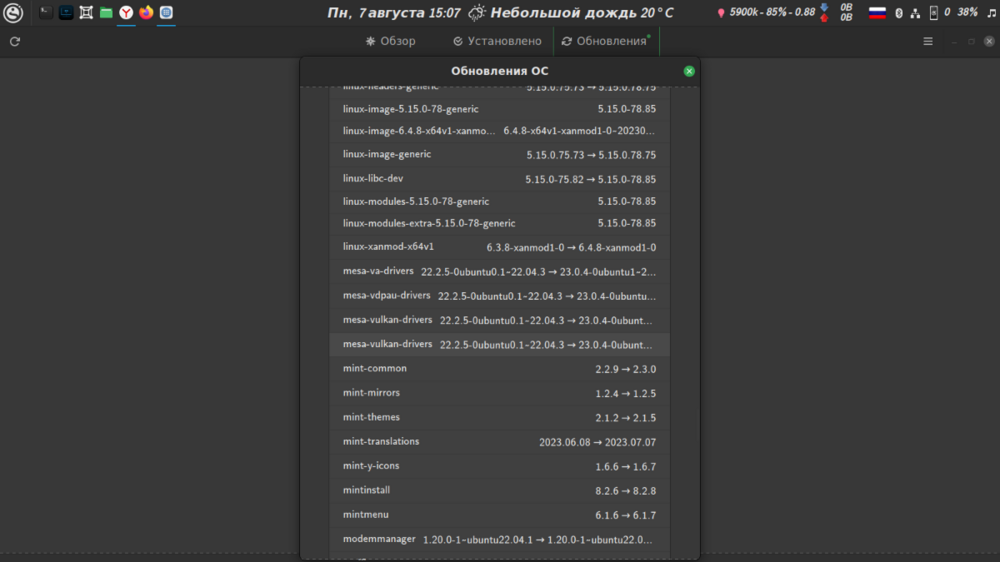Viewport: 1000px width, 562px height.
Task: Open the music note sound applet
Action: click(x=991, y=13)
